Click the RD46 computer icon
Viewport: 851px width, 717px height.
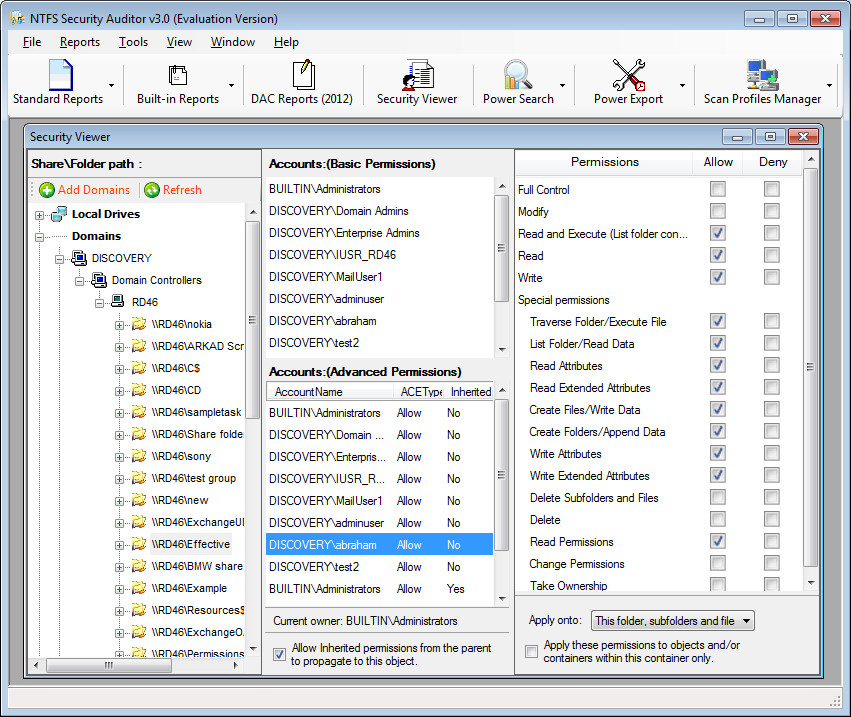(118, 302)
